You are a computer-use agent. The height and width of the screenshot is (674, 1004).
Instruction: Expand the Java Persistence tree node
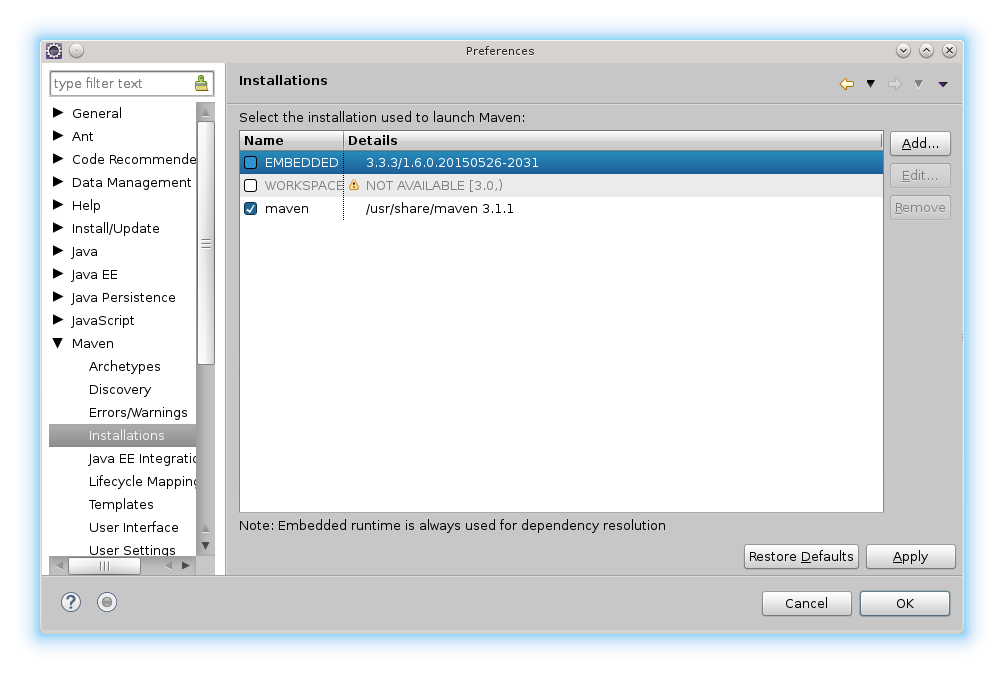58,297
